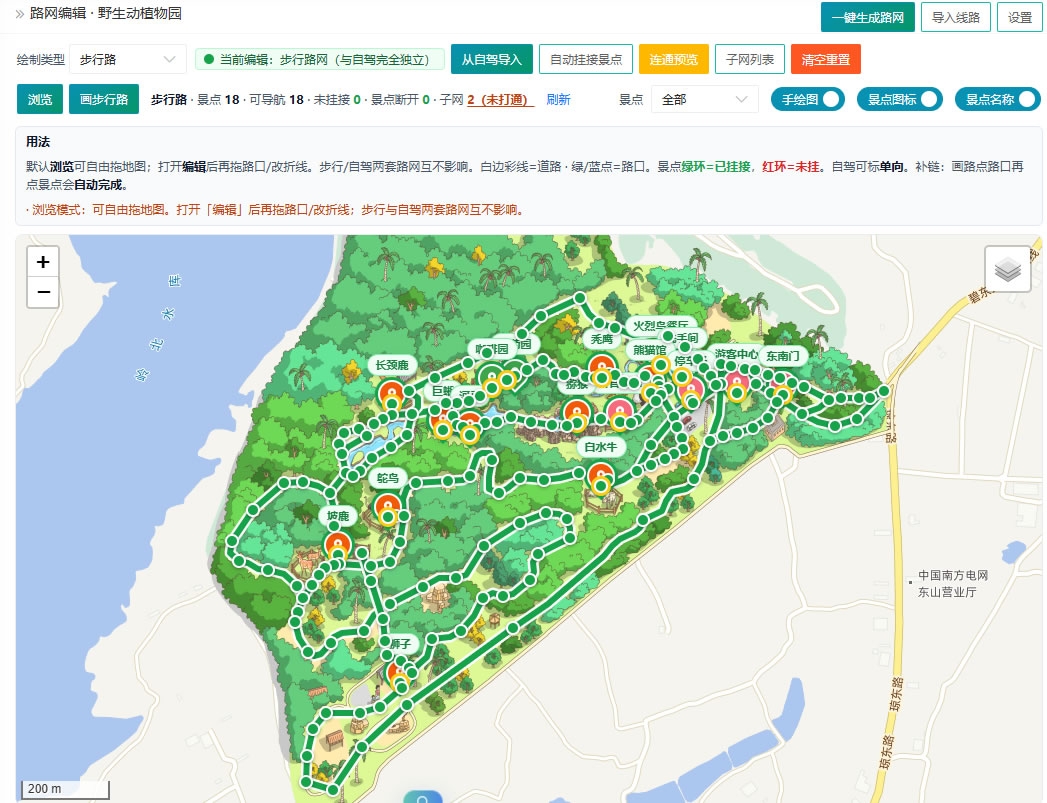This screenshot has height=803, width=1047.
Task: Toggle the 手绘图 hand-drawn map switch
Action: (x=808, y=99)
